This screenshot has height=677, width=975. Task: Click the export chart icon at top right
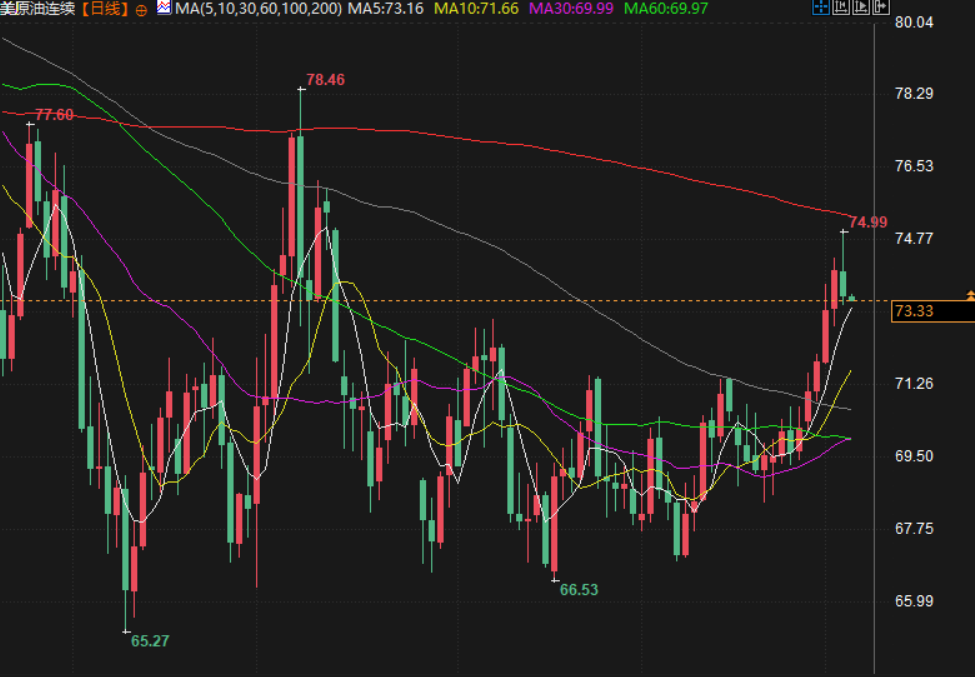coord(880,8)
